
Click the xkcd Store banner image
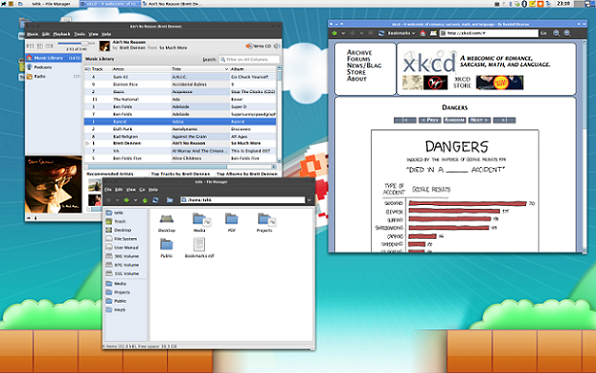tap(499, 83)
